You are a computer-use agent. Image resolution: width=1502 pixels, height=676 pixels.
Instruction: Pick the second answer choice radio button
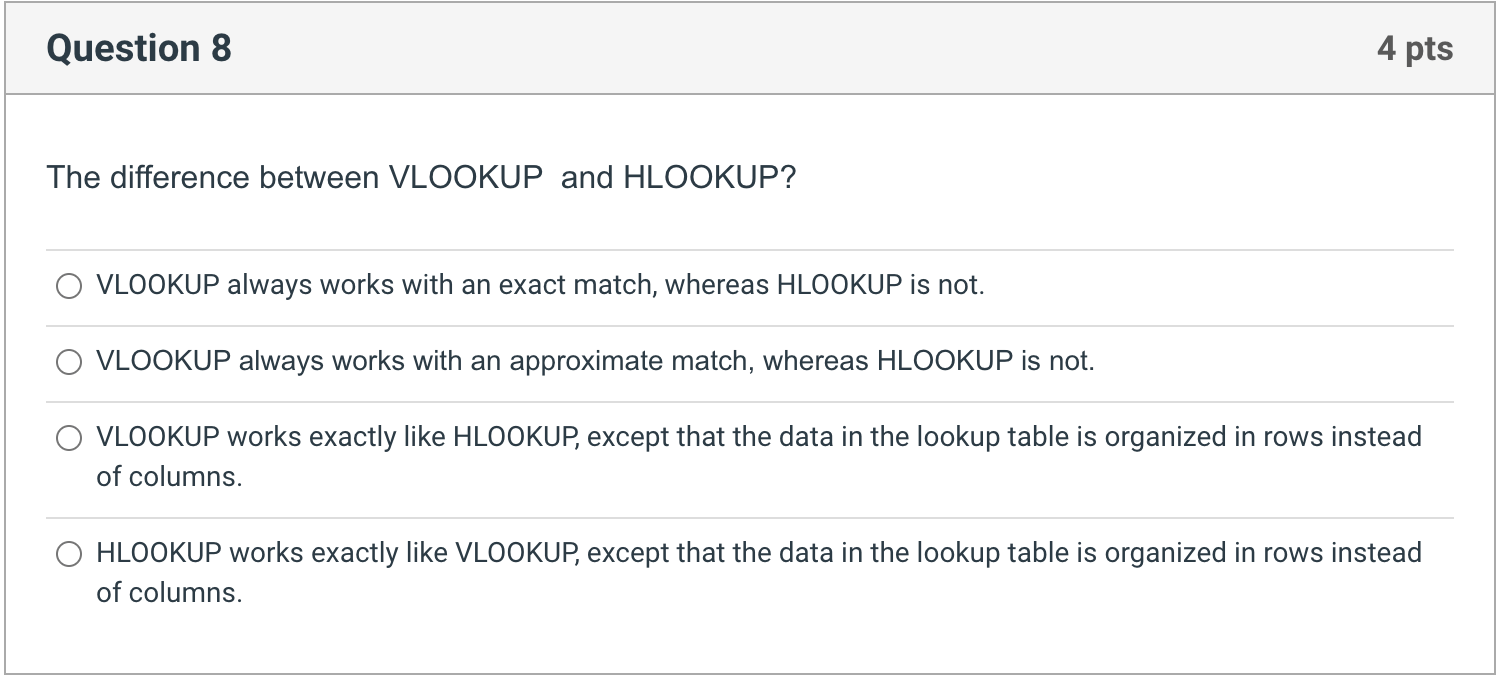coord(69,362)
